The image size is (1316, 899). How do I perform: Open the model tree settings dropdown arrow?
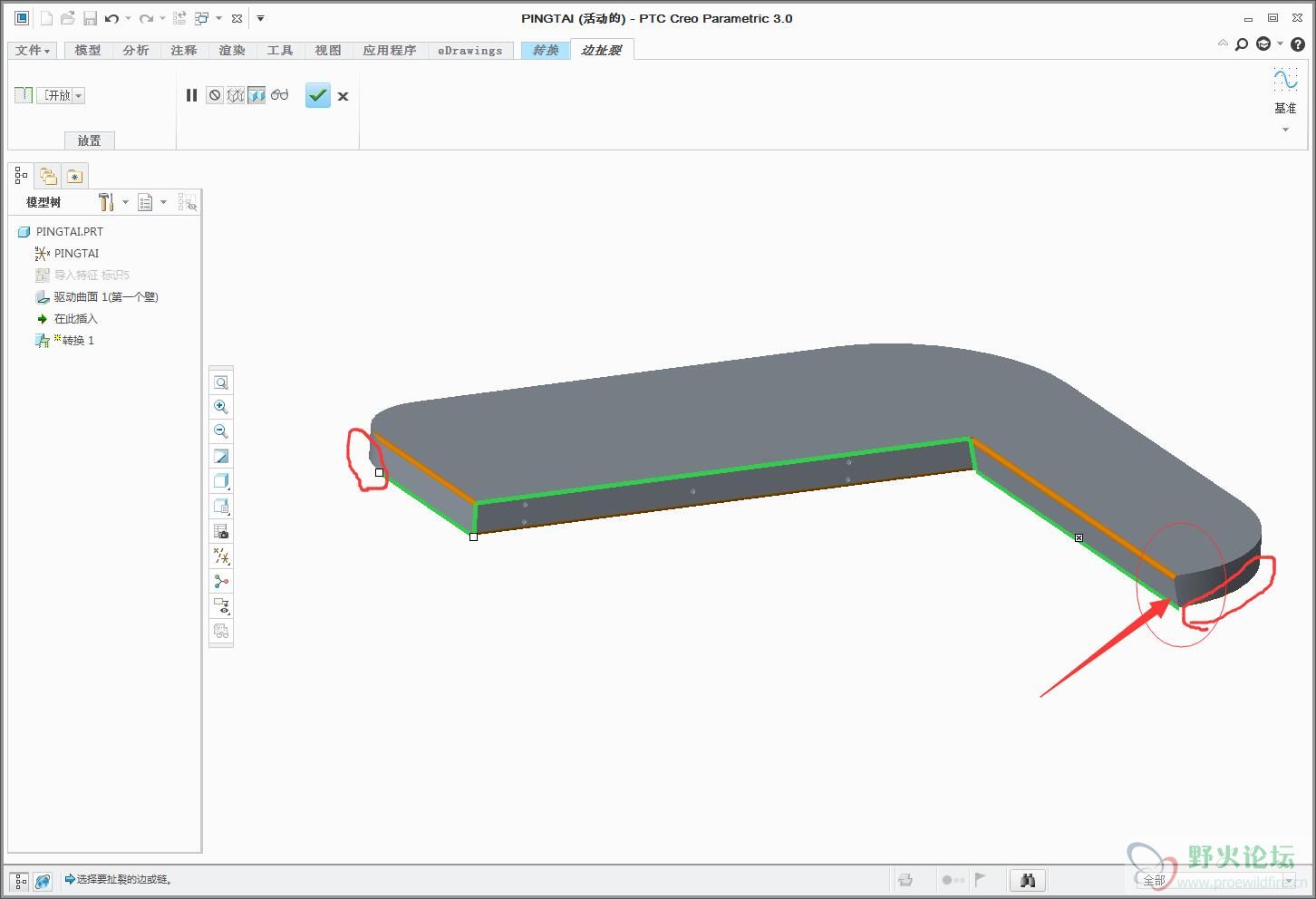125,202
